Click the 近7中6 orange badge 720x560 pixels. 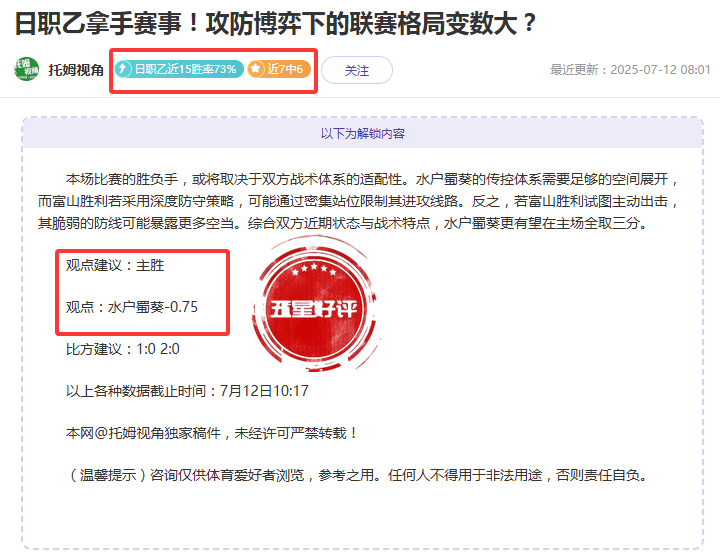pos(279,69)
